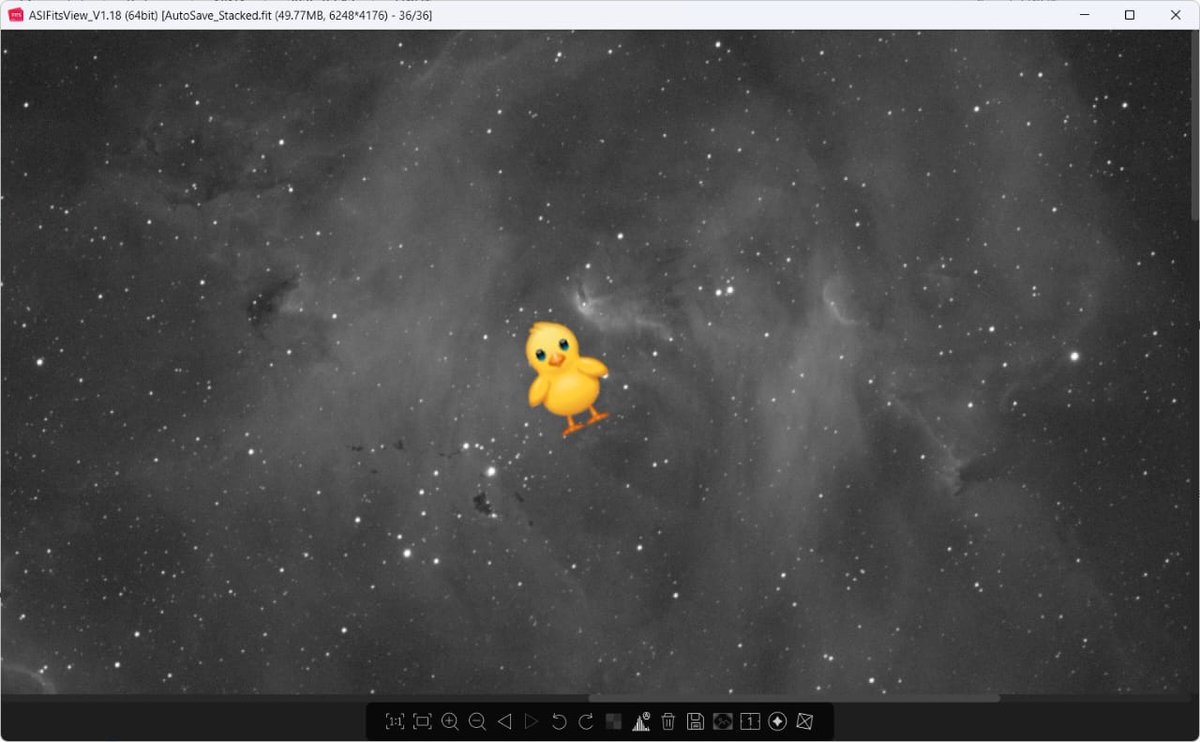The width and height of the screenshot is (1200, 742).
Task: Click the ASIFitsView app icon in title bar
Action: pyautogui.click(x=16, y=15)
